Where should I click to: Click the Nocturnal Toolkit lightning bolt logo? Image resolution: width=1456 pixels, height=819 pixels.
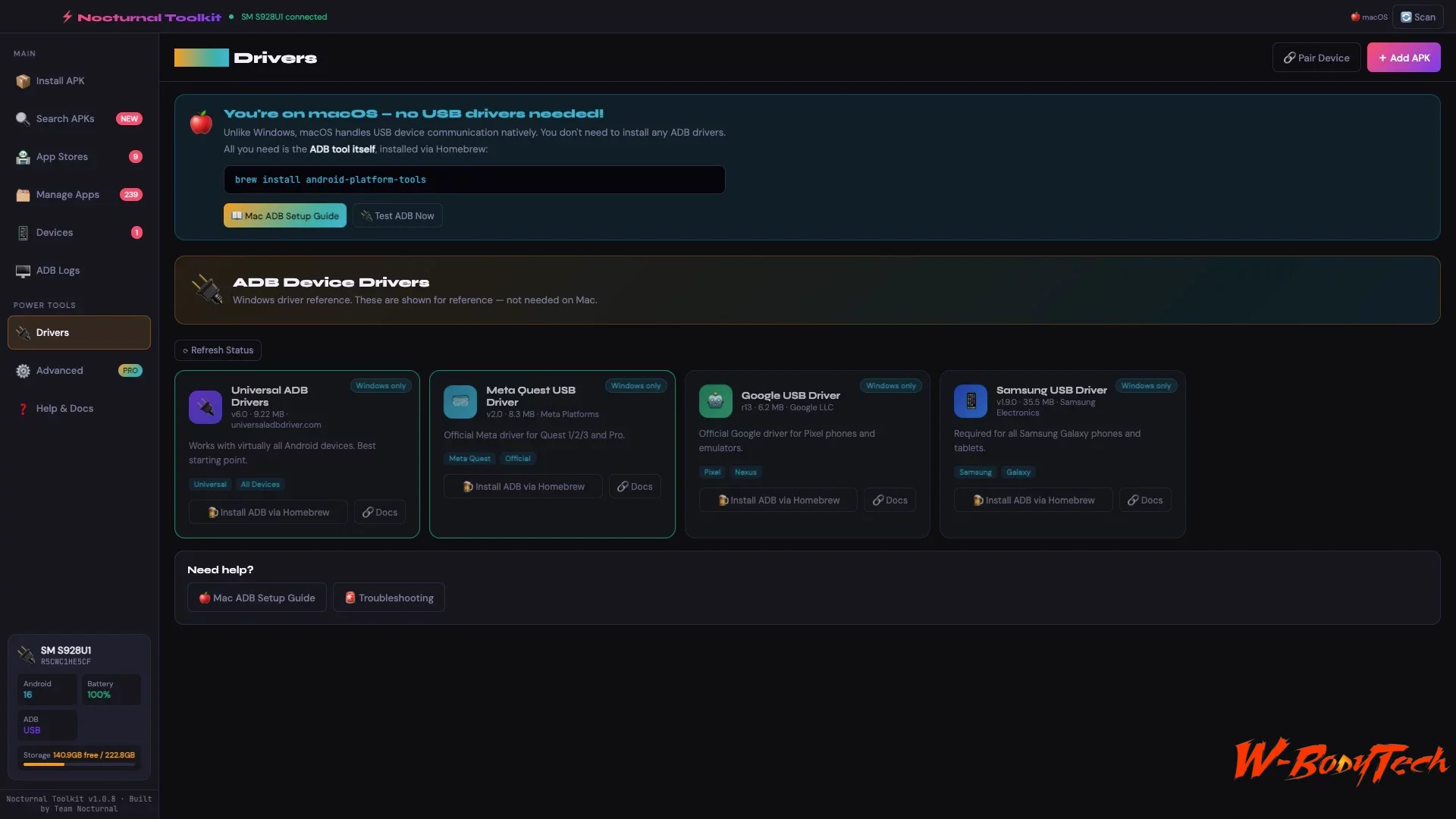click(67, 17)
